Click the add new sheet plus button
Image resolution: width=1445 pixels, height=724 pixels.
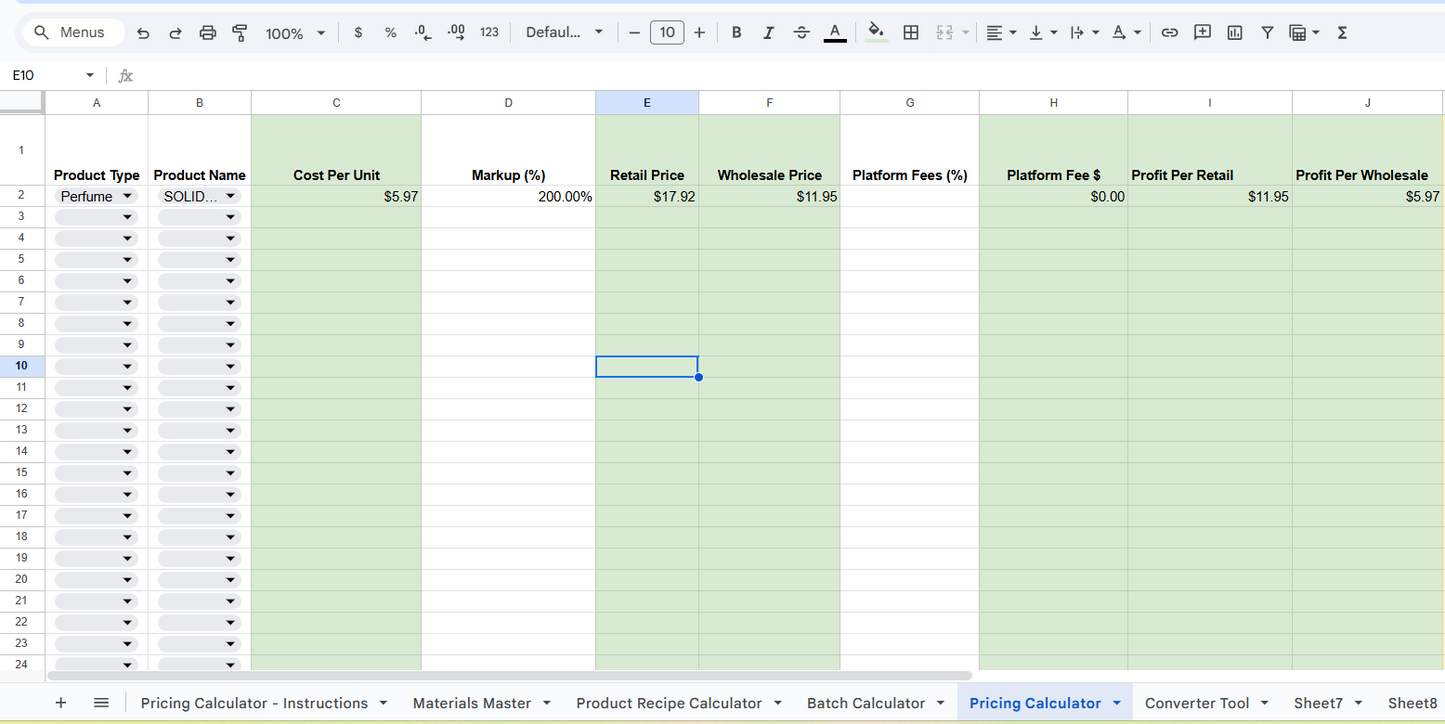(x=61, y=703)
